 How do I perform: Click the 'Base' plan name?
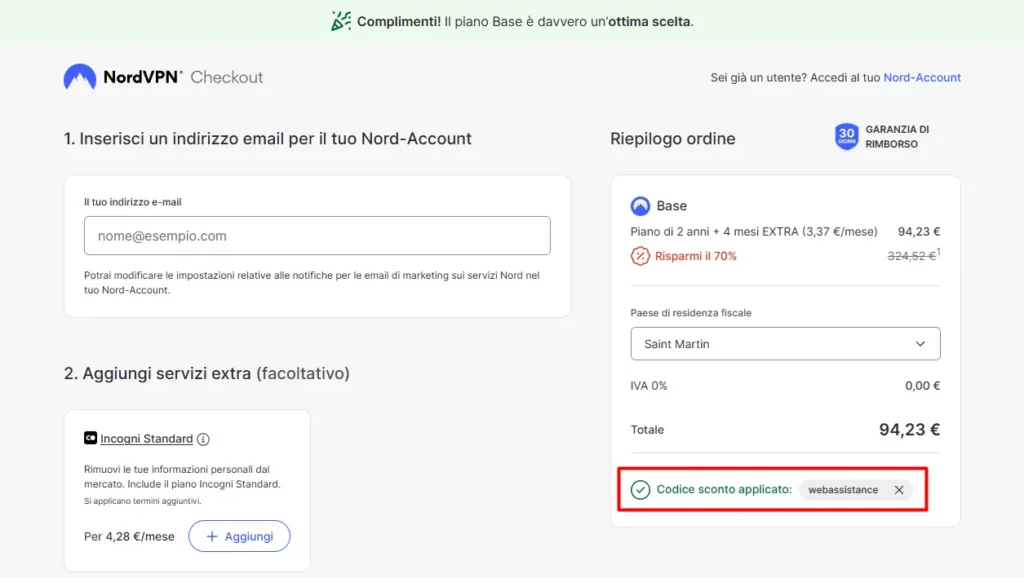[671, 206]
